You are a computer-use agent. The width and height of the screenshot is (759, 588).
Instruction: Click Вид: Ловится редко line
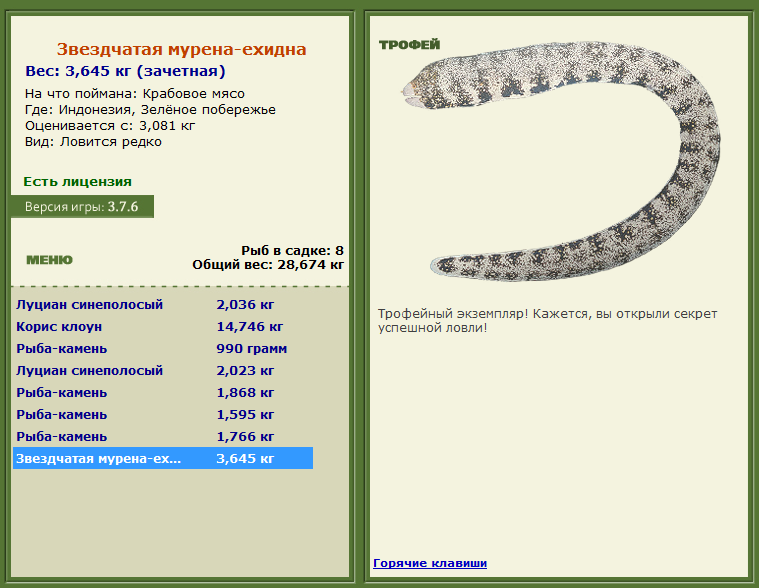(x=93, y=142)
